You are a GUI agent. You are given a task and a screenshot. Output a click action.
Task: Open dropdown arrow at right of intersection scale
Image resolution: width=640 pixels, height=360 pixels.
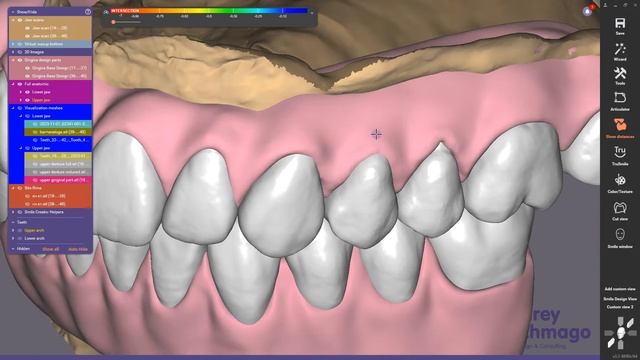tap(312, 13)
